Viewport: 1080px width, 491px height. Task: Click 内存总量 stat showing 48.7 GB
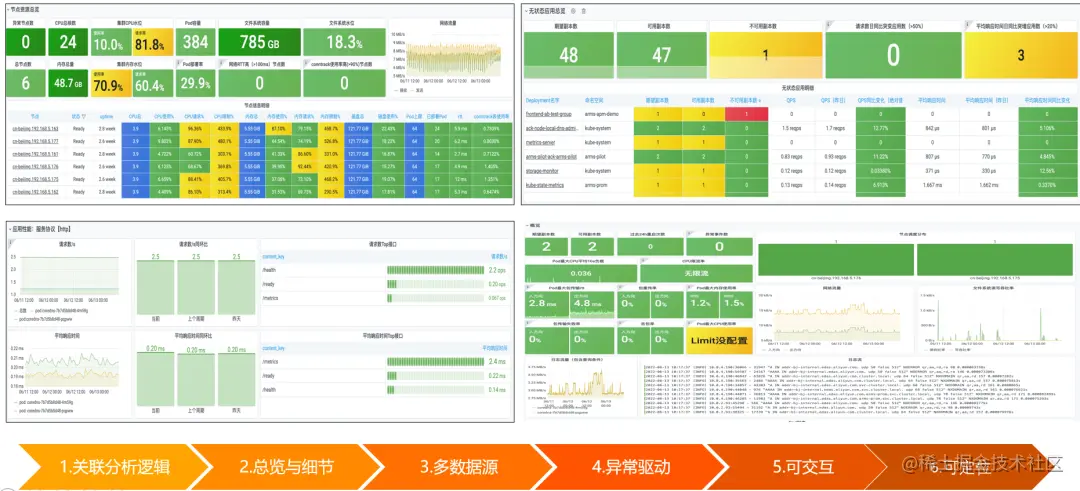68,83
